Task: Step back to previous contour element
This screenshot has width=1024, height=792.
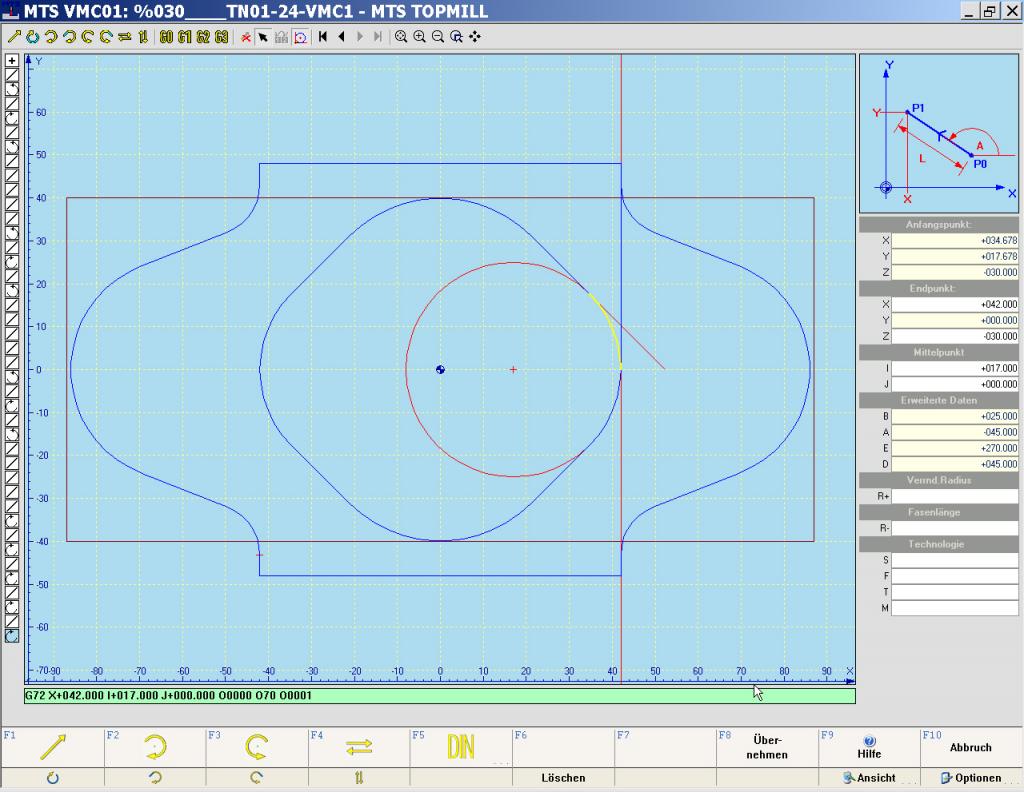Action: tap(341, 37)
